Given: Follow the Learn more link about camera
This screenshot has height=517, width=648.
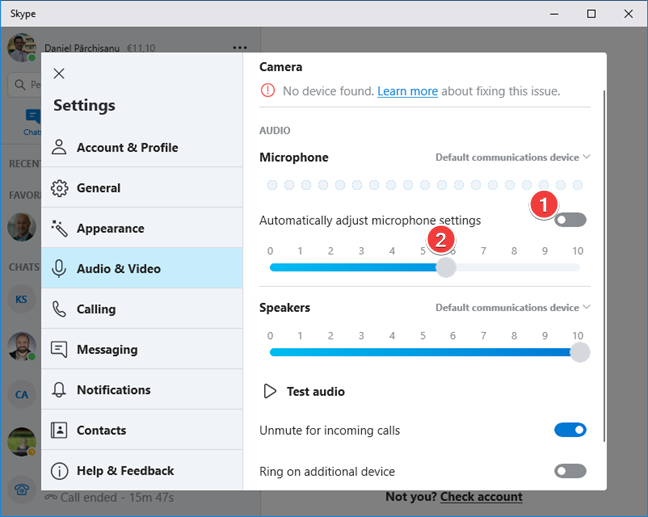Looking at the screenshot, I should pyautogui.click(x=407, y=91).
